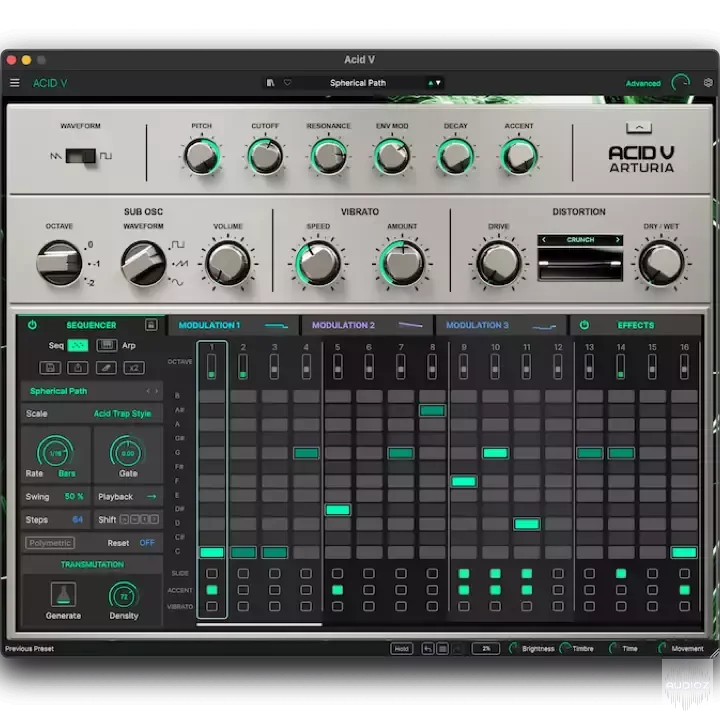
Task: Export sequence with share icon
Action: click(78, 367)
